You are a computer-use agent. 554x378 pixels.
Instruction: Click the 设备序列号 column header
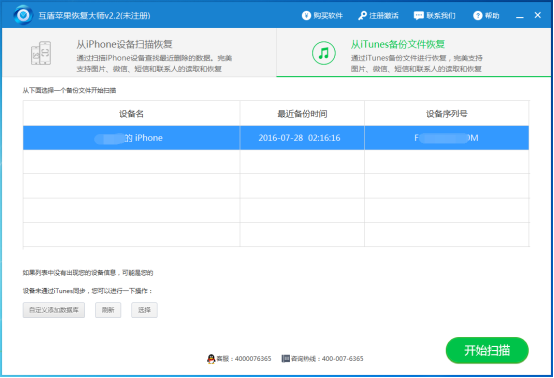tap(447, 113)
